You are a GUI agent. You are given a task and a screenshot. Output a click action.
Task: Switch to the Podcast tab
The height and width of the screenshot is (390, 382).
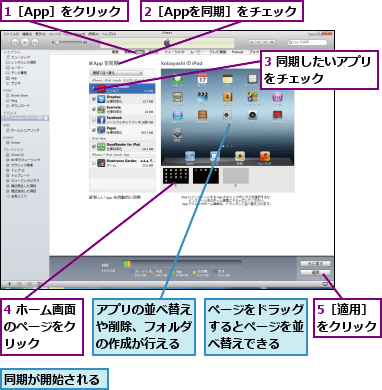click(238, 52)
